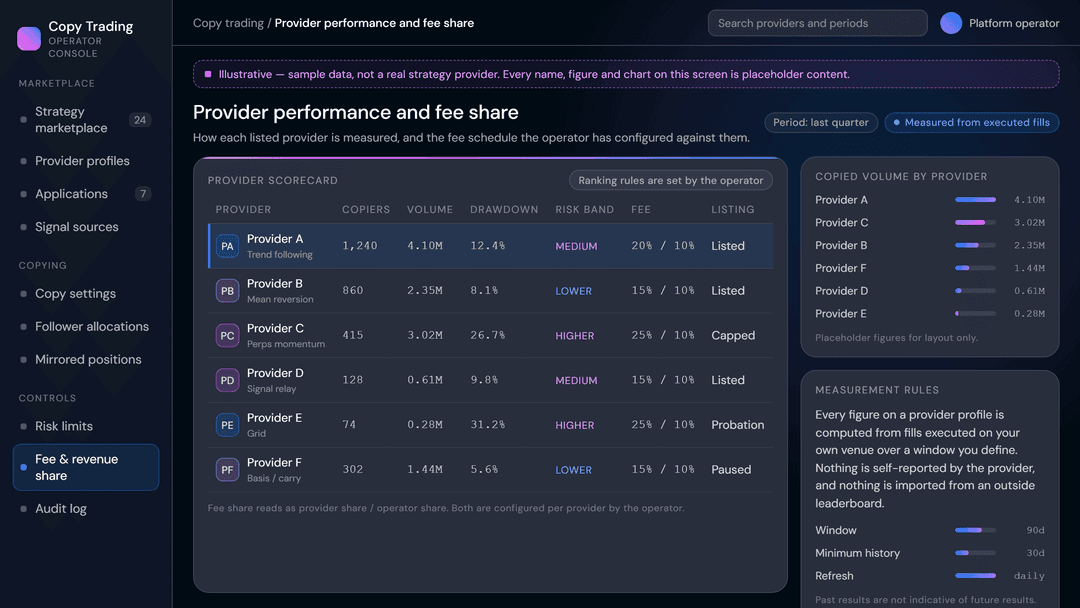Select Provider E name in the scorecard
Viewport: 1080px width, 608px height.
tap(274, 418)
